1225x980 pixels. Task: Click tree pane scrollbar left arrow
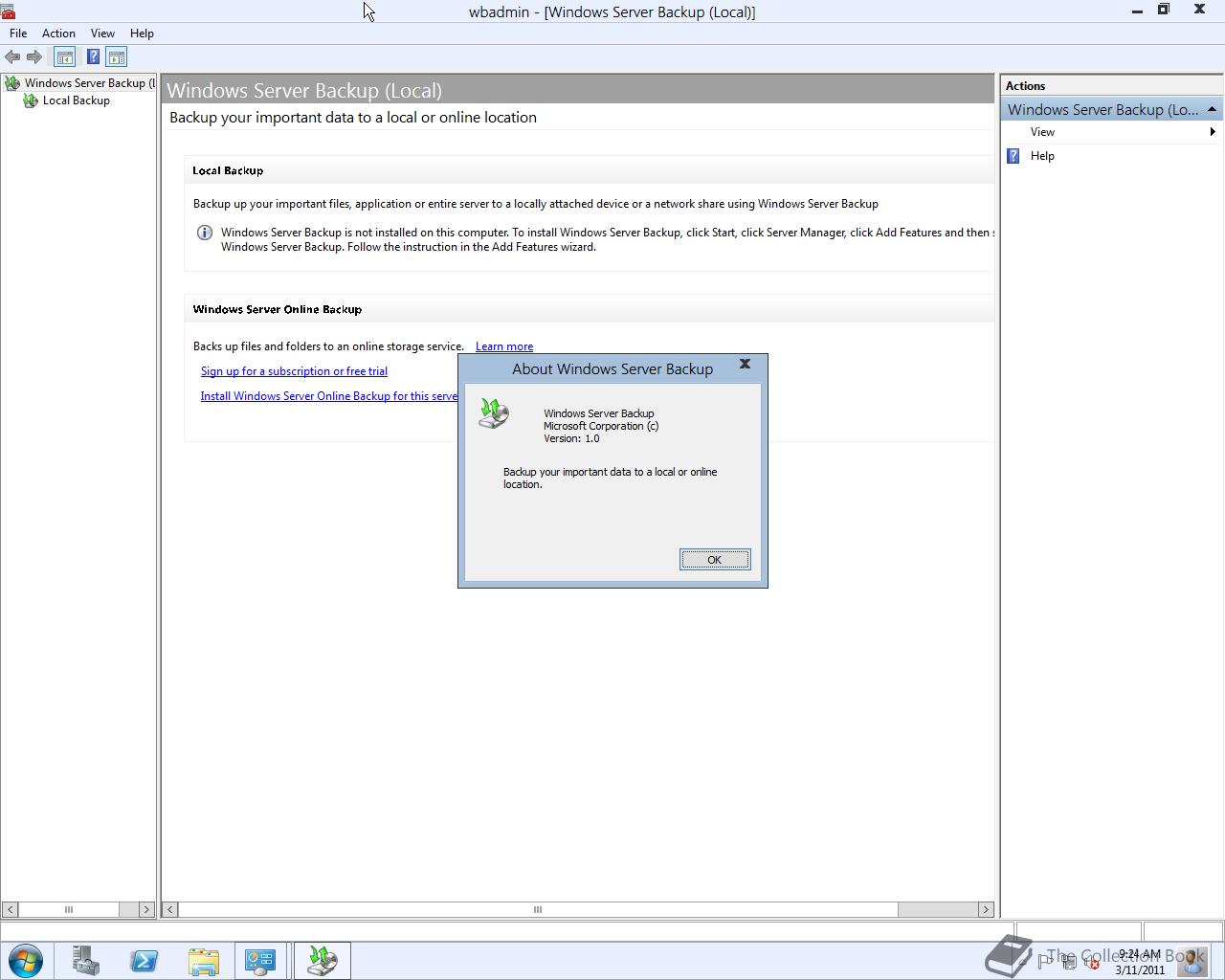click(10, 909)
